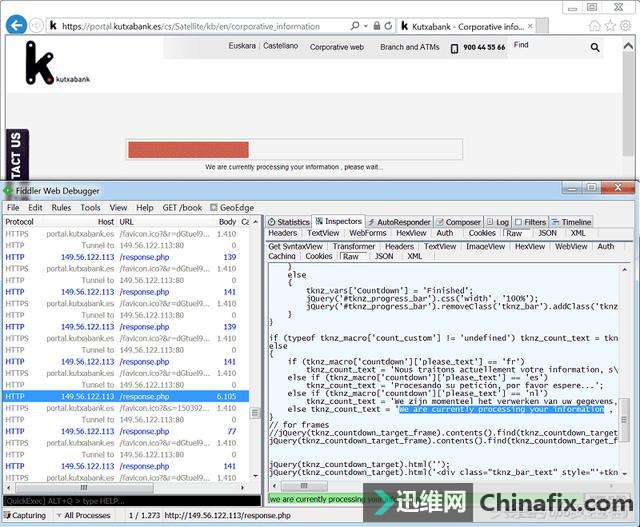
Task: Click the browser address bar URL
Action: pyautogui.click(x=191, y=26)
